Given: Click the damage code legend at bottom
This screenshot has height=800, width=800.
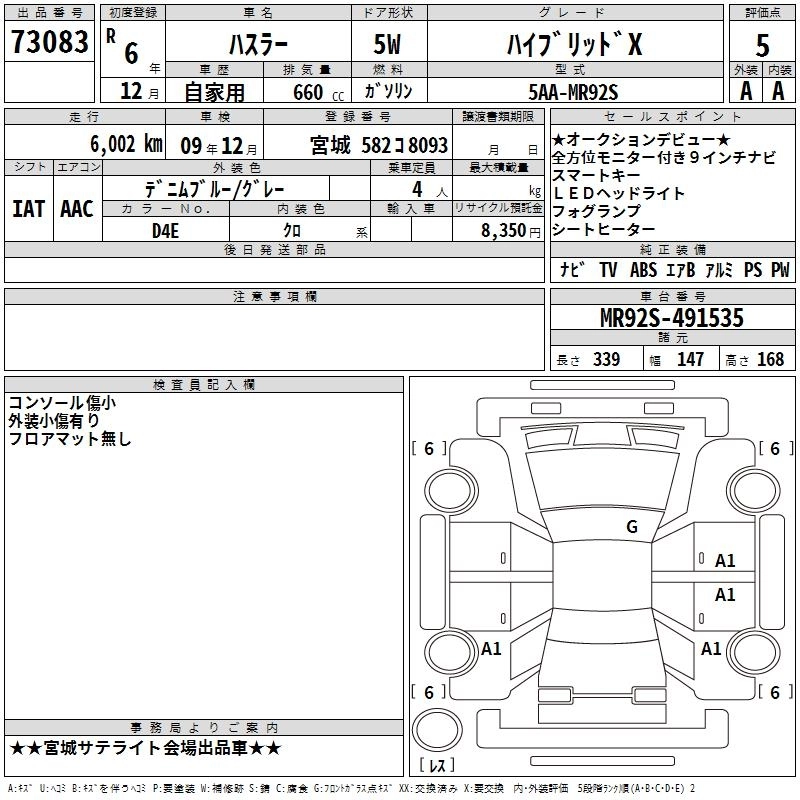Looking at the screenshot, I should point(352,789).
